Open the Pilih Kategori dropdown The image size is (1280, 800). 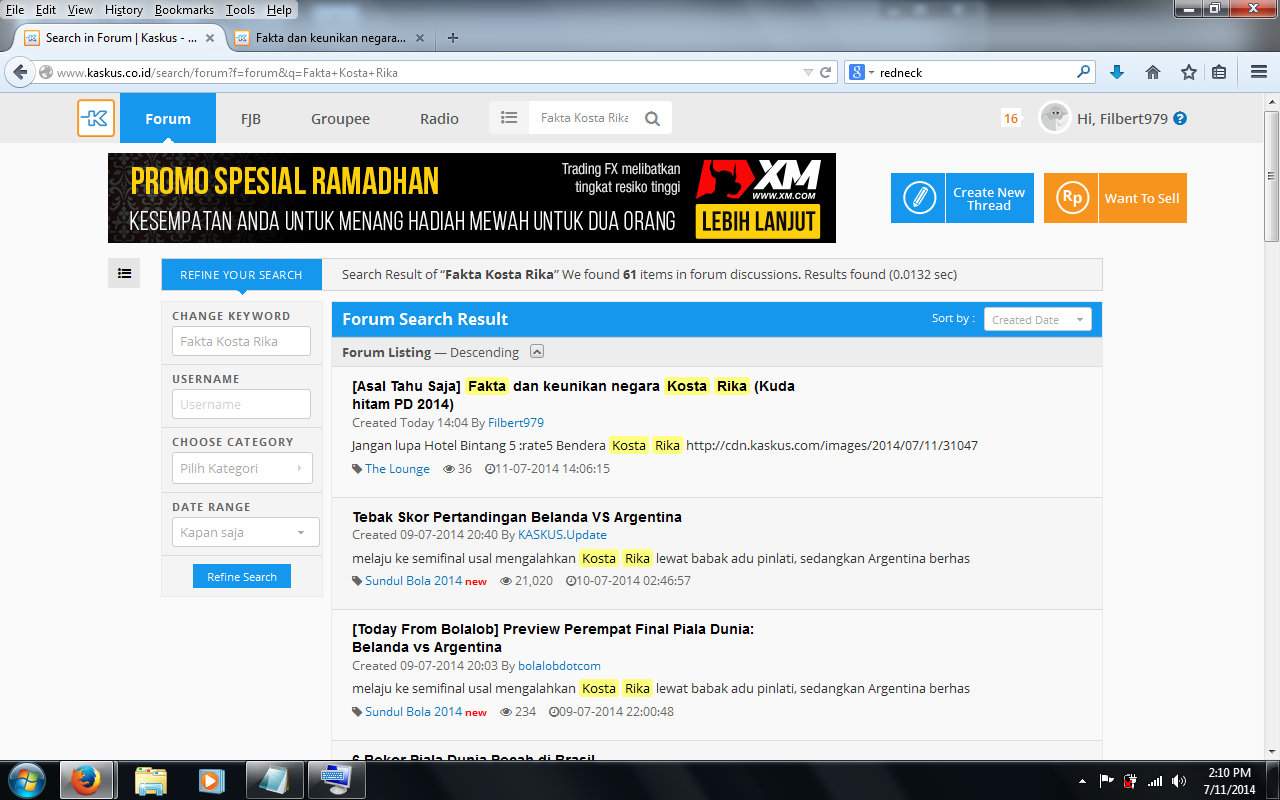[242, 468]
